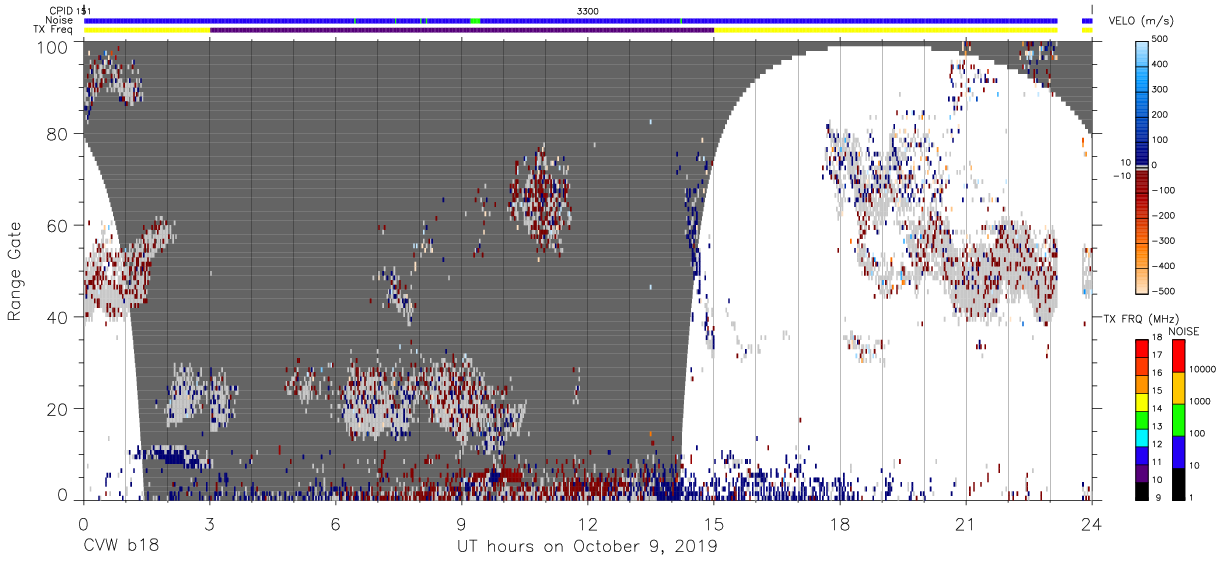Click the 12 label on TX FRQ legend

(1158, 443)
